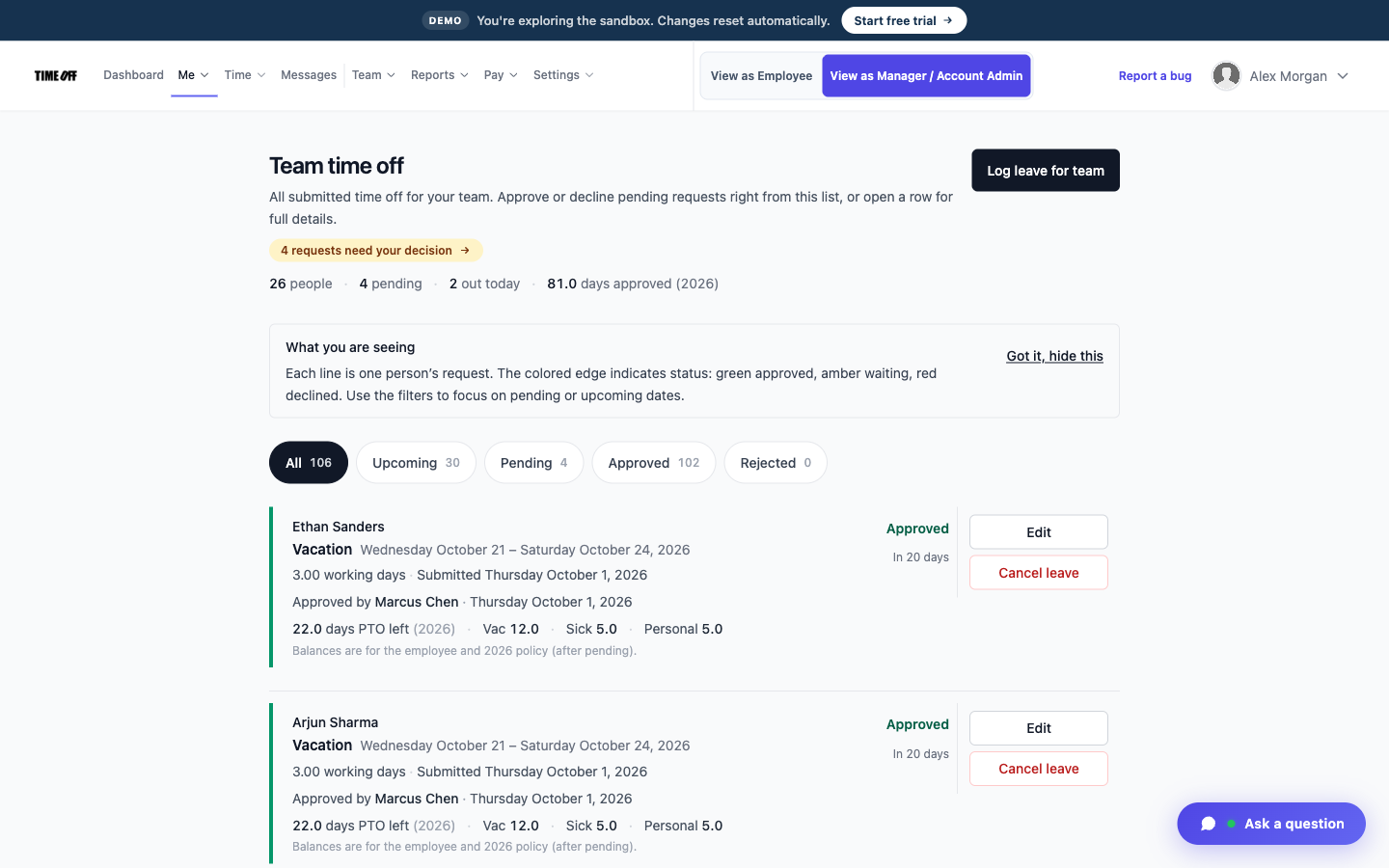Open Messages page
The image size is (1389, 868).
309,75
